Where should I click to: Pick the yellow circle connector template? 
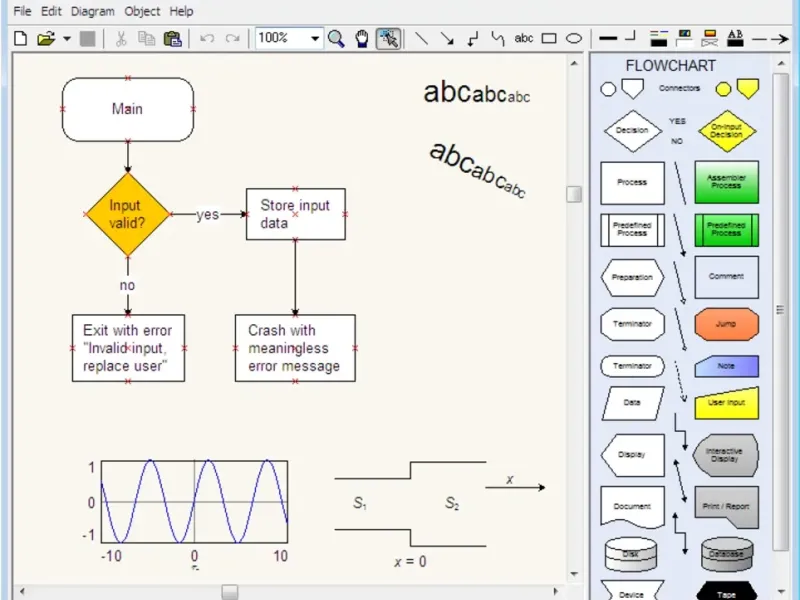723,89
